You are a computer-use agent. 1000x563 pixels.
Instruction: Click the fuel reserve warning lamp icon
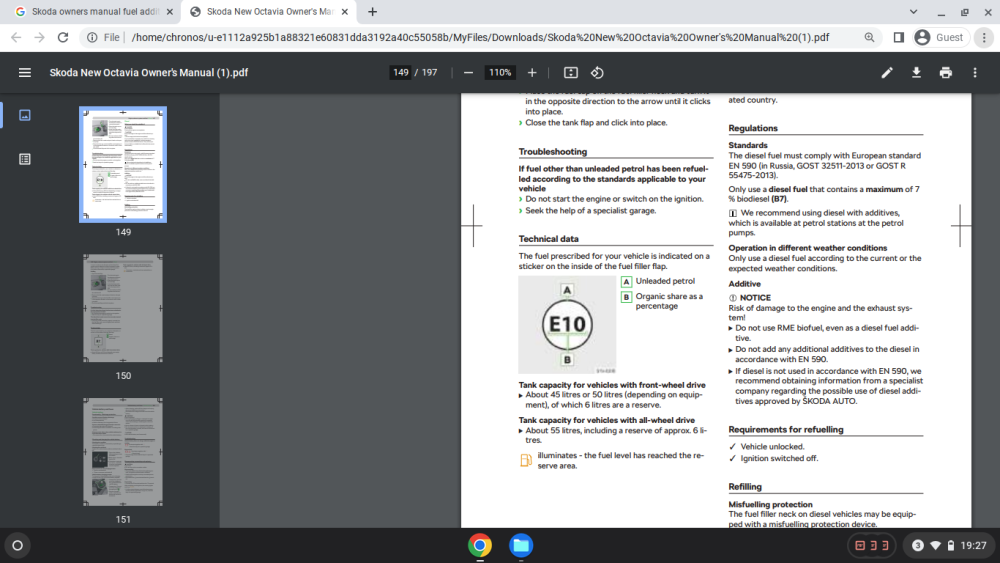tap(526, 460)
